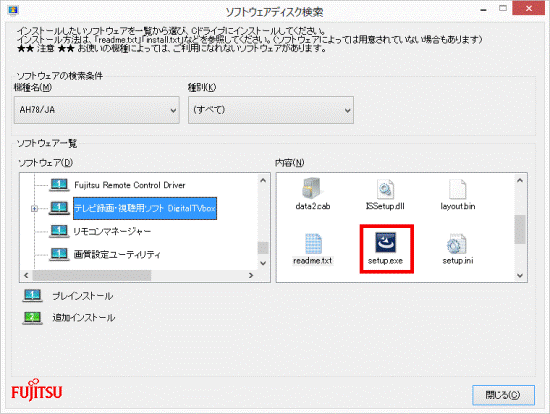Click the 種別(K) label
The width and height of the screenshot is (550, 414).
point(202,87)
